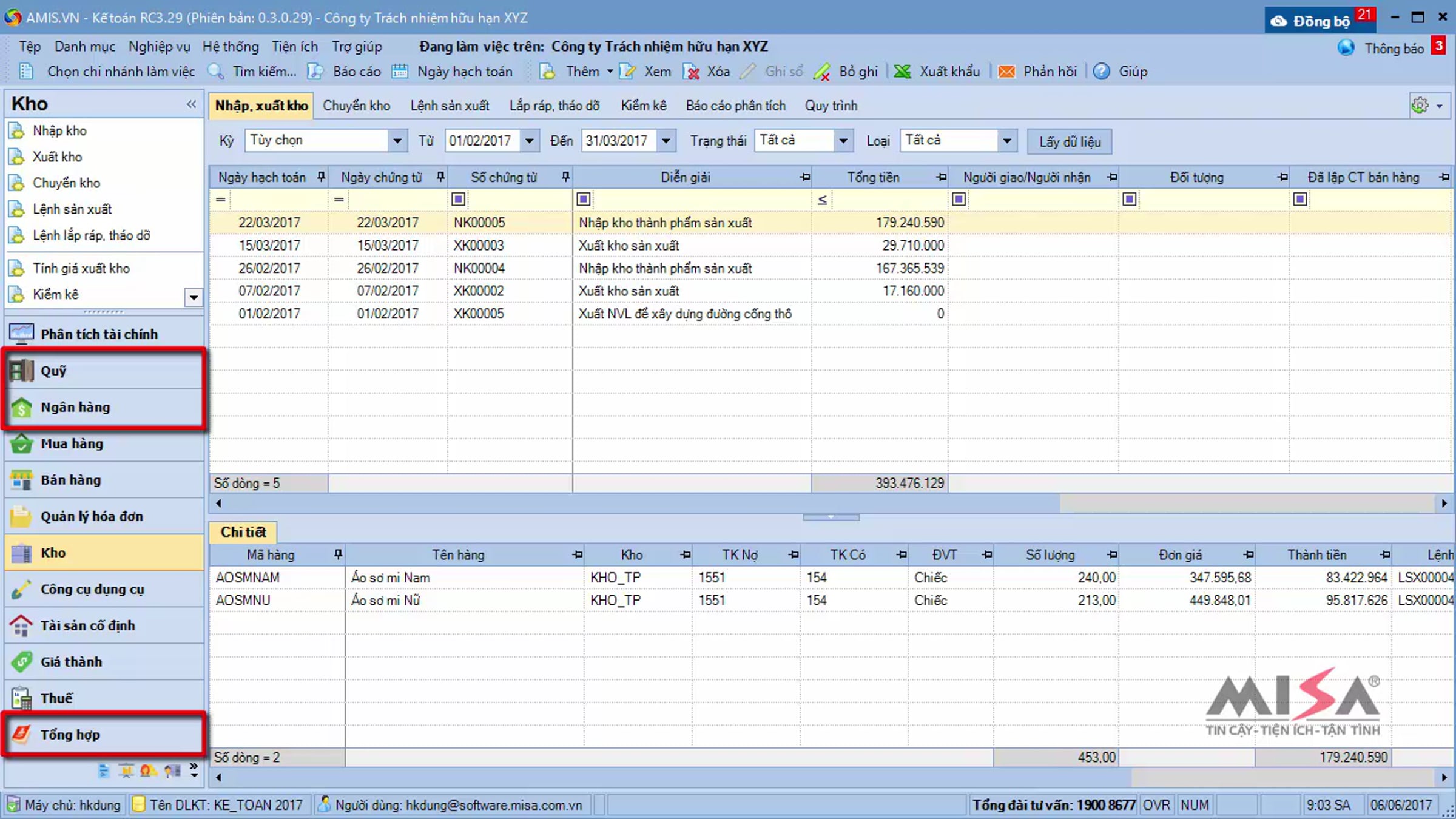Click Lệnh lắp ráp, tháo dỡ link

(92, 235)
